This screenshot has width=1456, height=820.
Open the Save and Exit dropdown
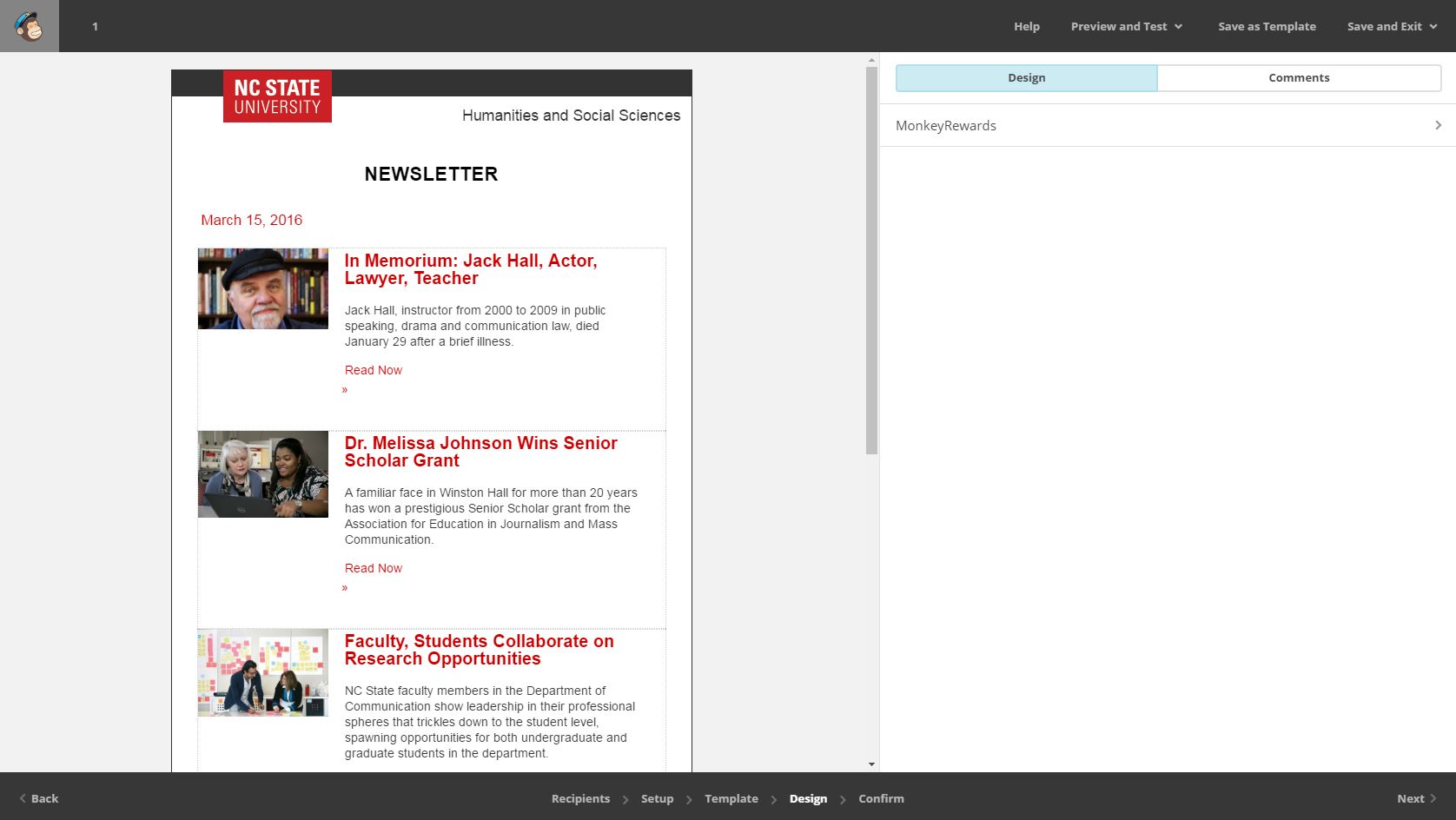coord(1392,26)
